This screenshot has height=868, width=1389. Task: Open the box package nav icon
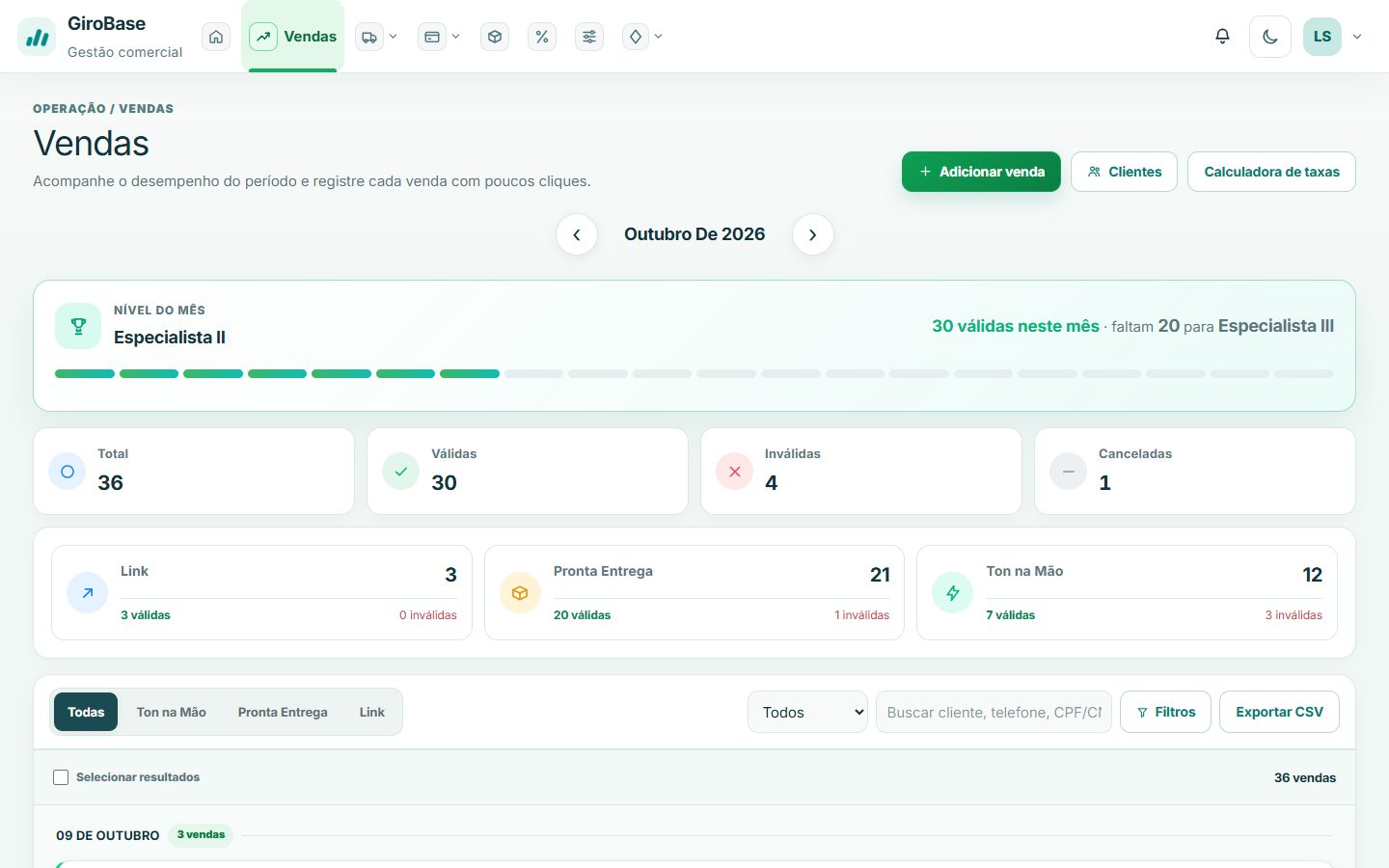tap(495, 37)
